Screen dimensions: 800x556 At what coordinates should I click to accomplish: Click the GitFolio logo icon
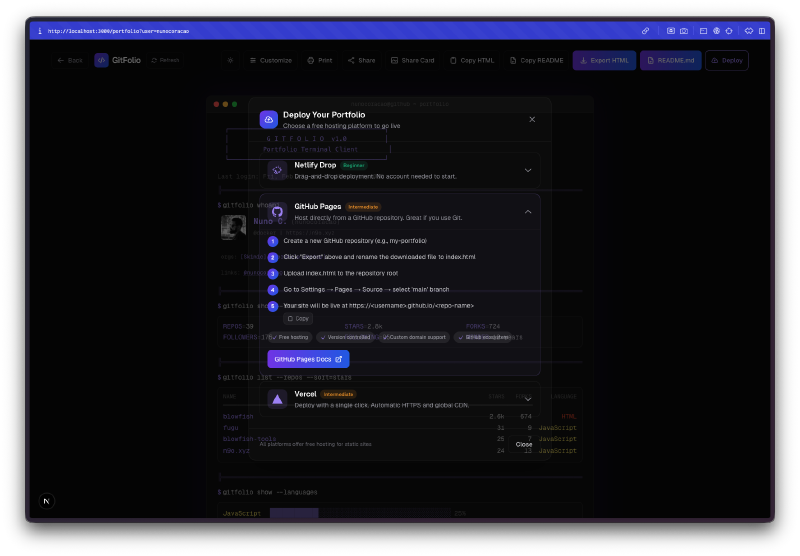tap(102, 60)
